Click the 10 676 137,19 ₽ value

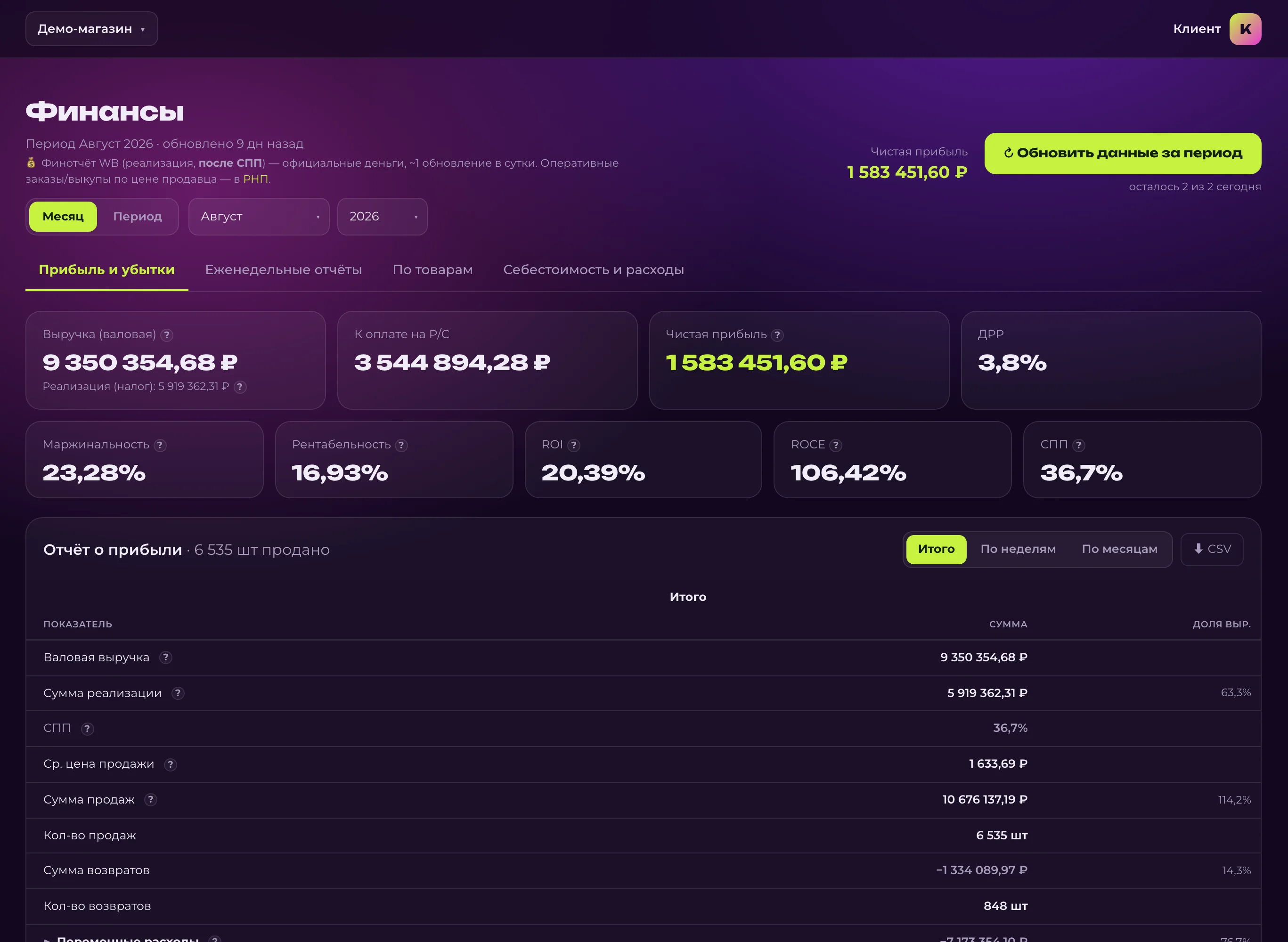click(985, 800)
